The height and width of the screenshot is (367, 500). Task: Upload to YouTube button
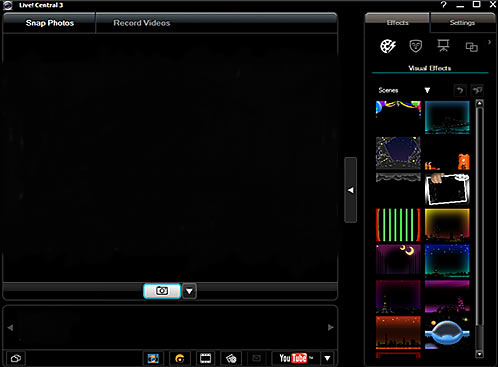pos(295,358)
